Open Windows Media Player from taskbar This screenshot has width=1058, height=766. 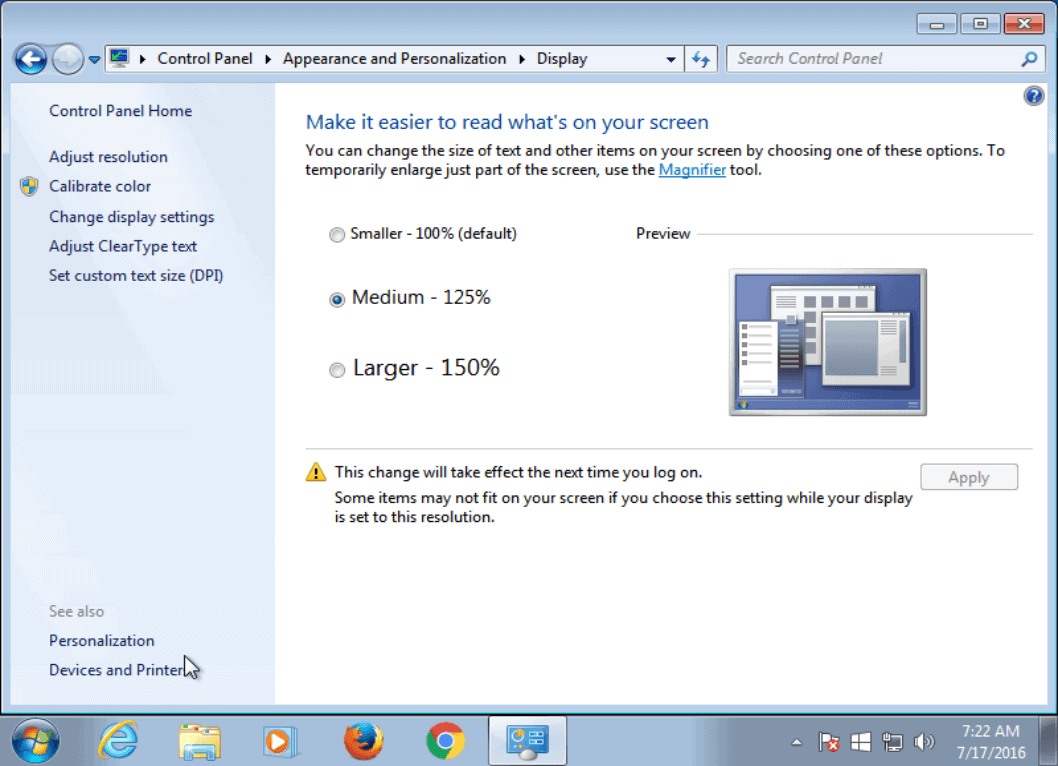(x=280, y=742)
